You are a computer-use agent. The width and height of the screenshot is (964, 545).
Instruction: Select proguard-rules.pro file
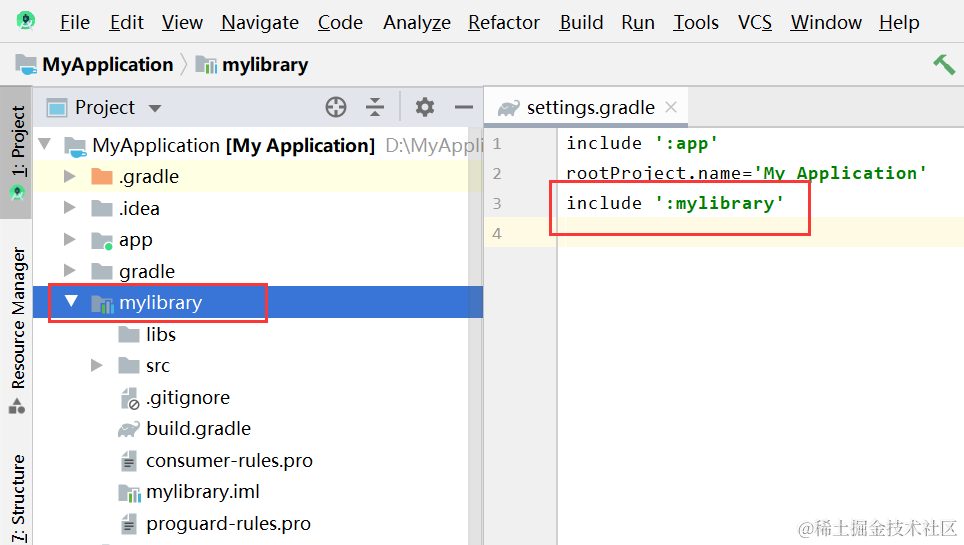[258, 523]
